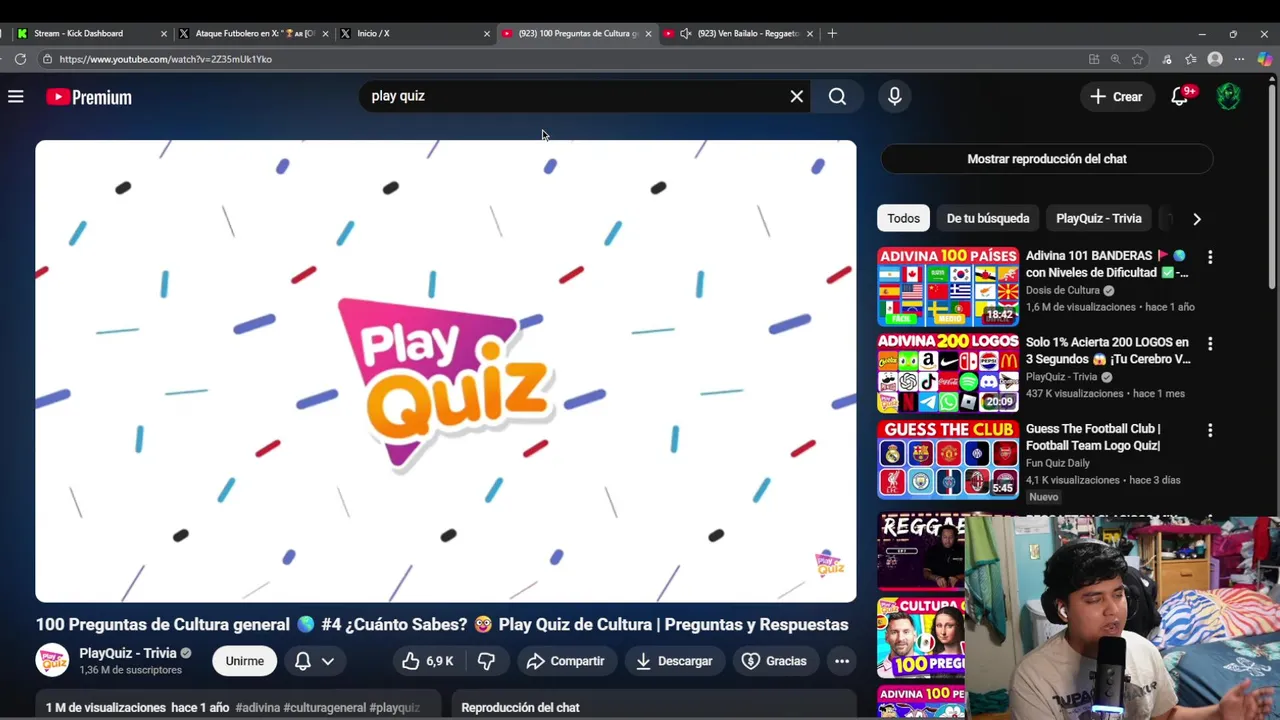Open more video actions ellipsis
Image resolution: width=1280 pixels, height=720 pixels.
pyautogui.click(x=842, y=661)
